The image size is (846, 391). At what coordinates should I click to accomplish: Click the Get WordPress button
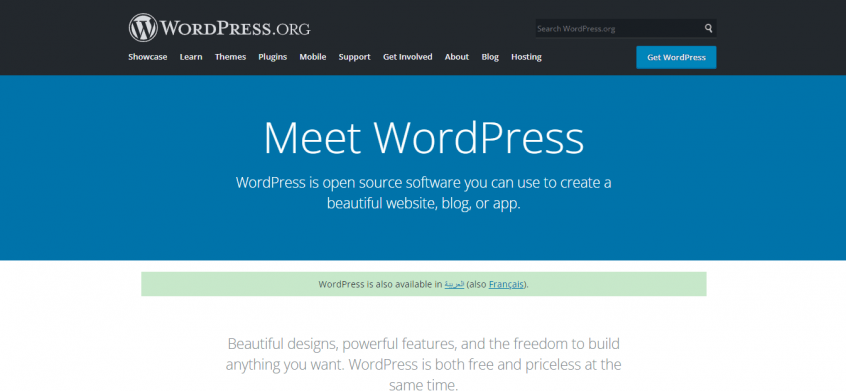pos(676,57)
